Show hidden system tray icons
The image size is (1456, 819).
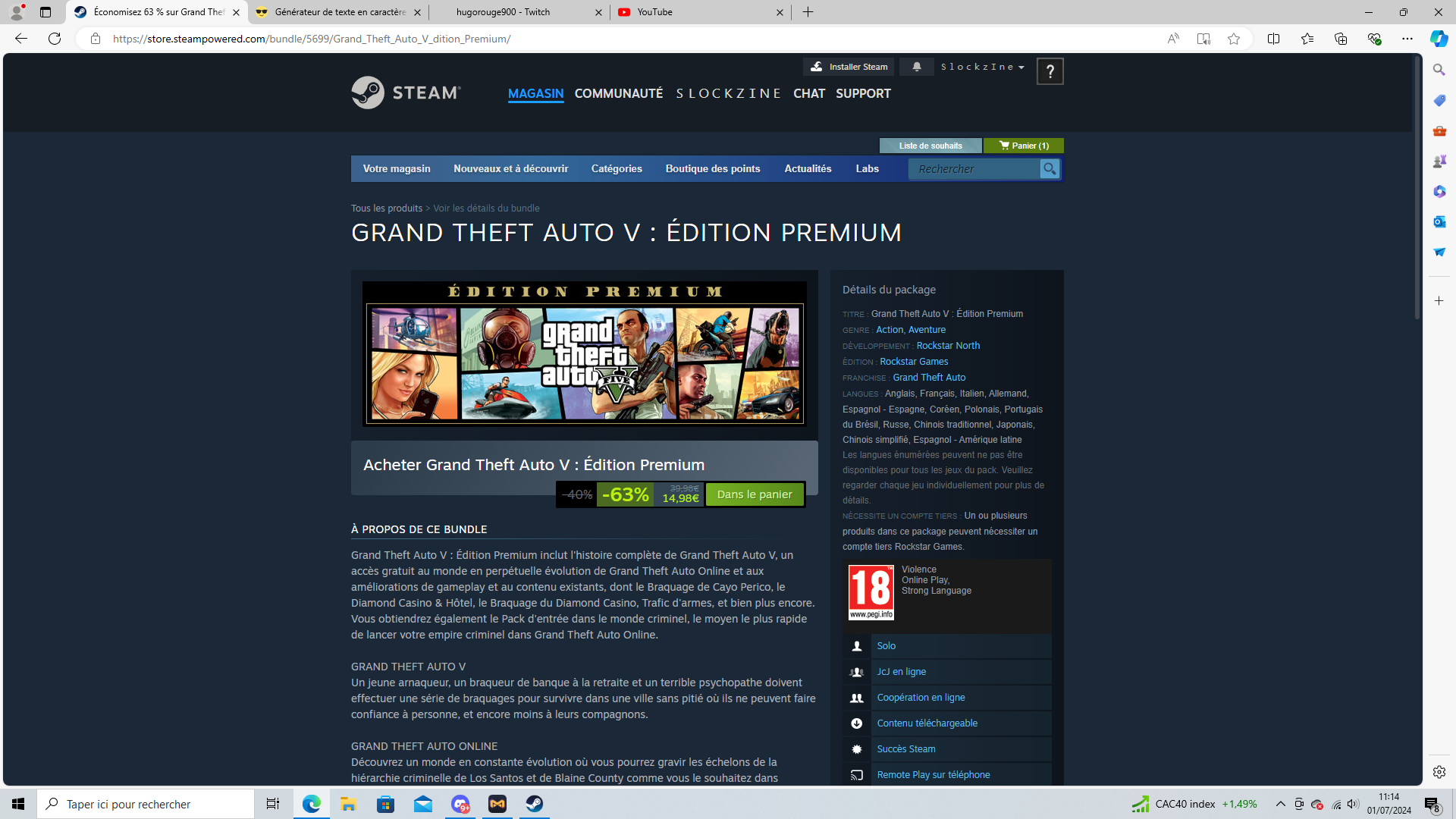pos(1281,804)
